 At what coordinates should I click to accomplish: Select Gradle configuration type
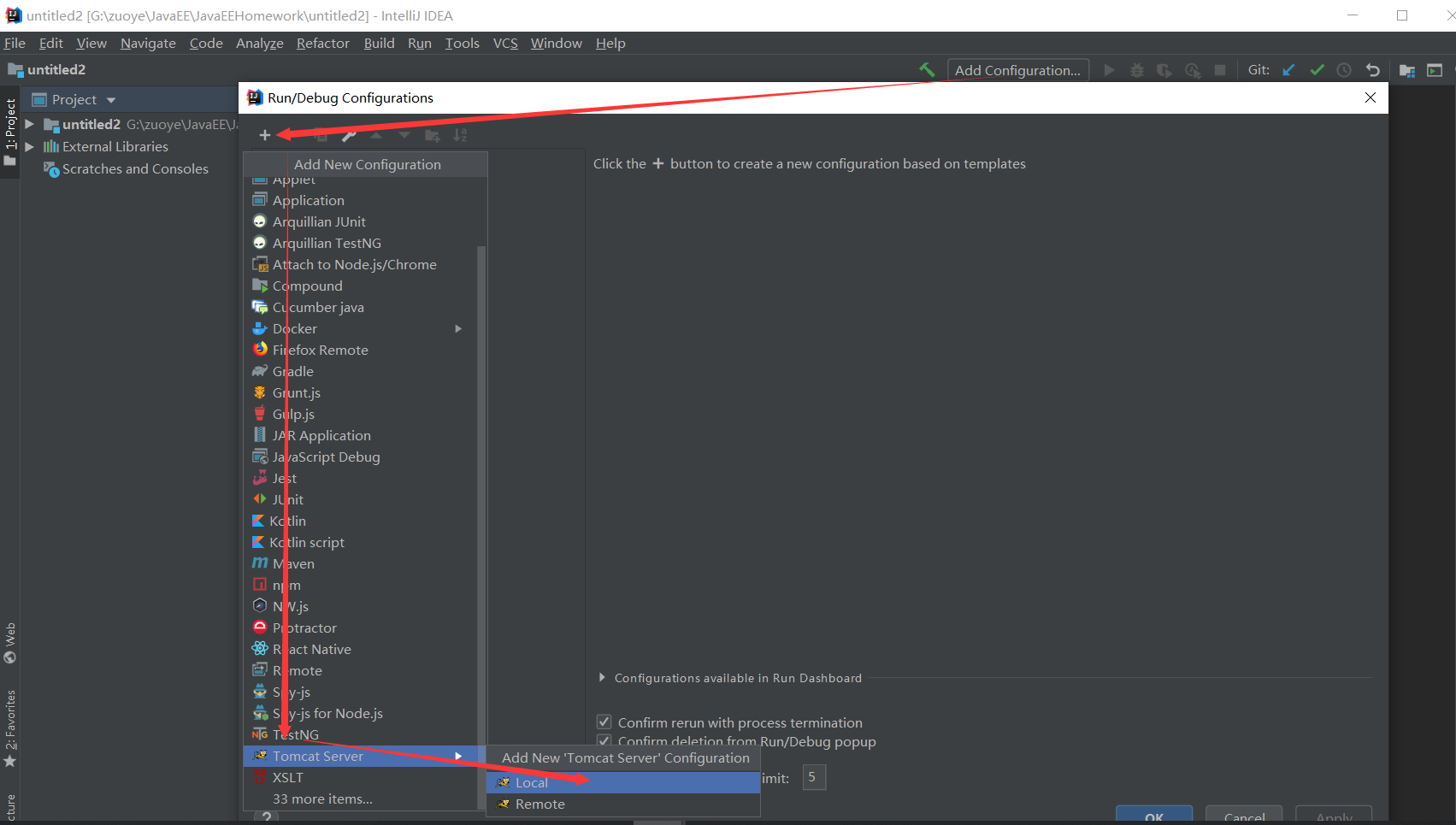(x=365, y=371)
